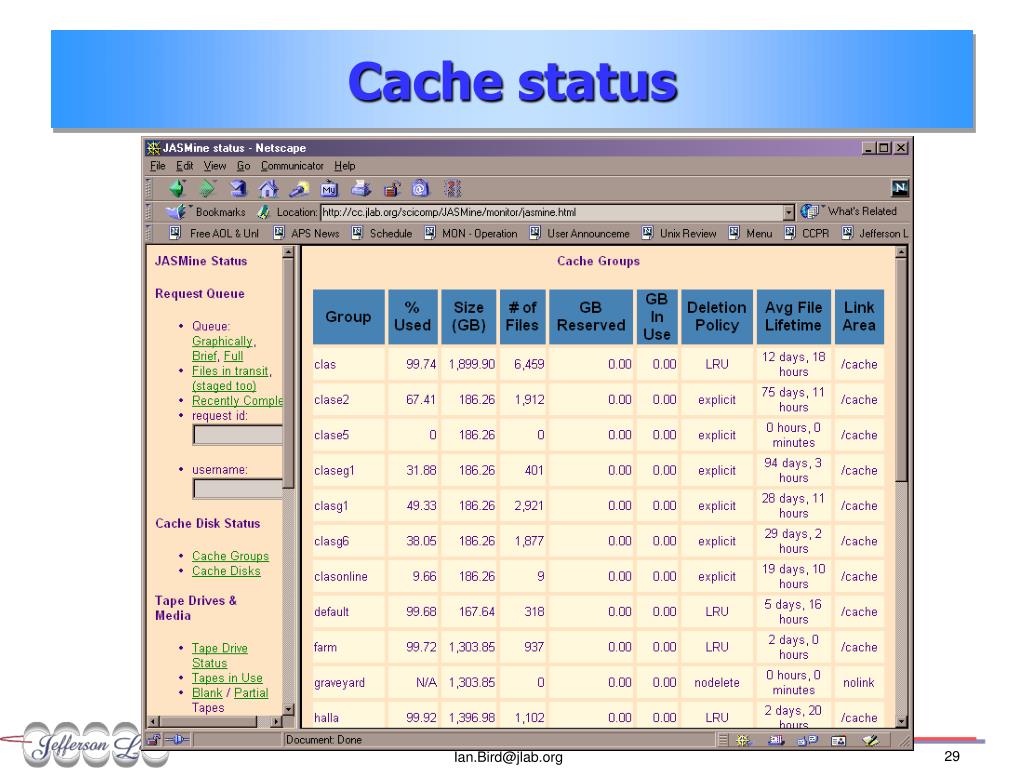Open the Bookmarks dropdown
The width and height of the screenshot is (1024, 768).
click(x=220, y=212)
